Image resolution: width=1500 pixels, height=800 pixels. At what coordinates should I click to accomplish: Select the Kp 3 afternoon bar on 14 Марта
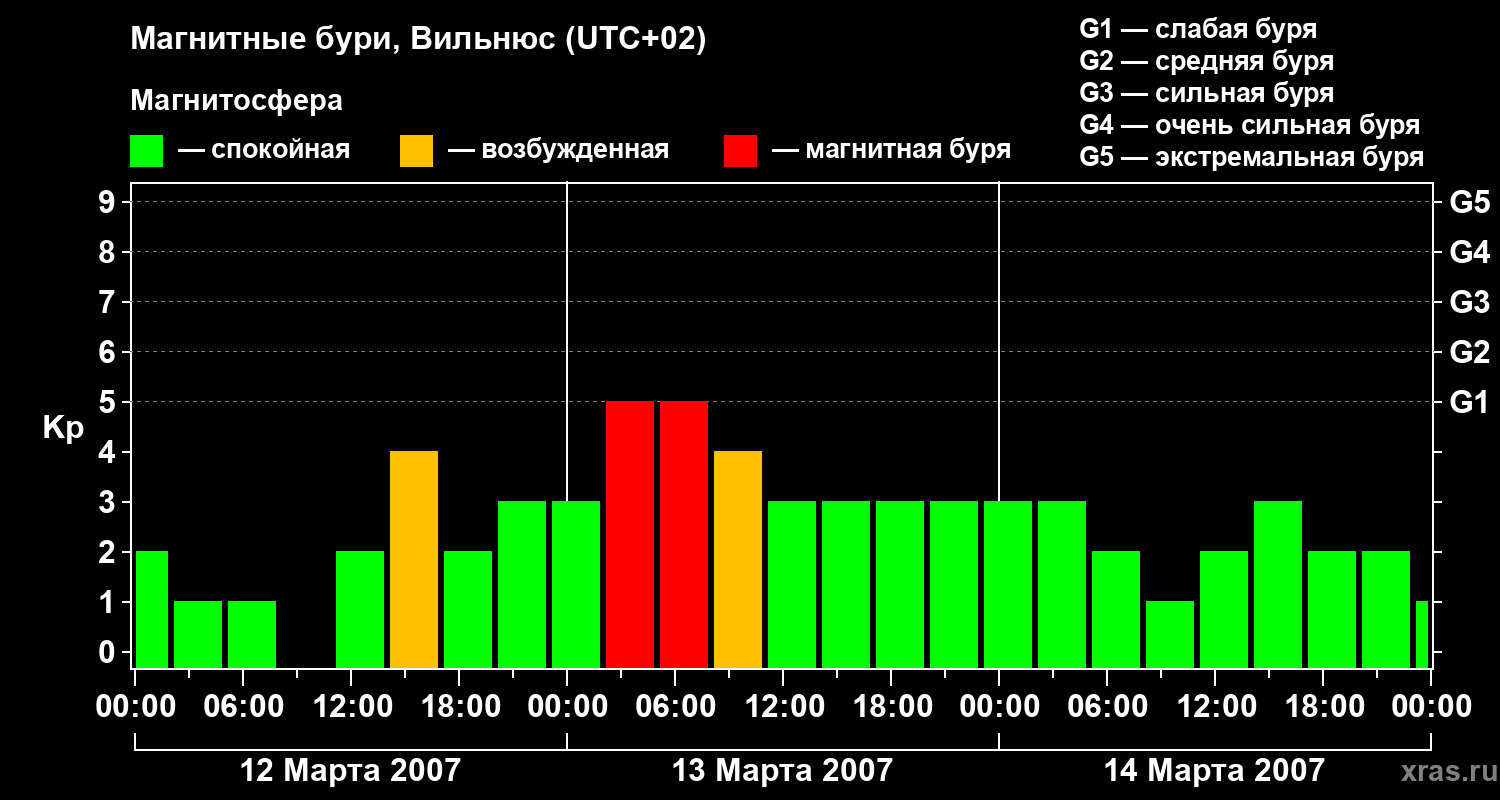1278,584
